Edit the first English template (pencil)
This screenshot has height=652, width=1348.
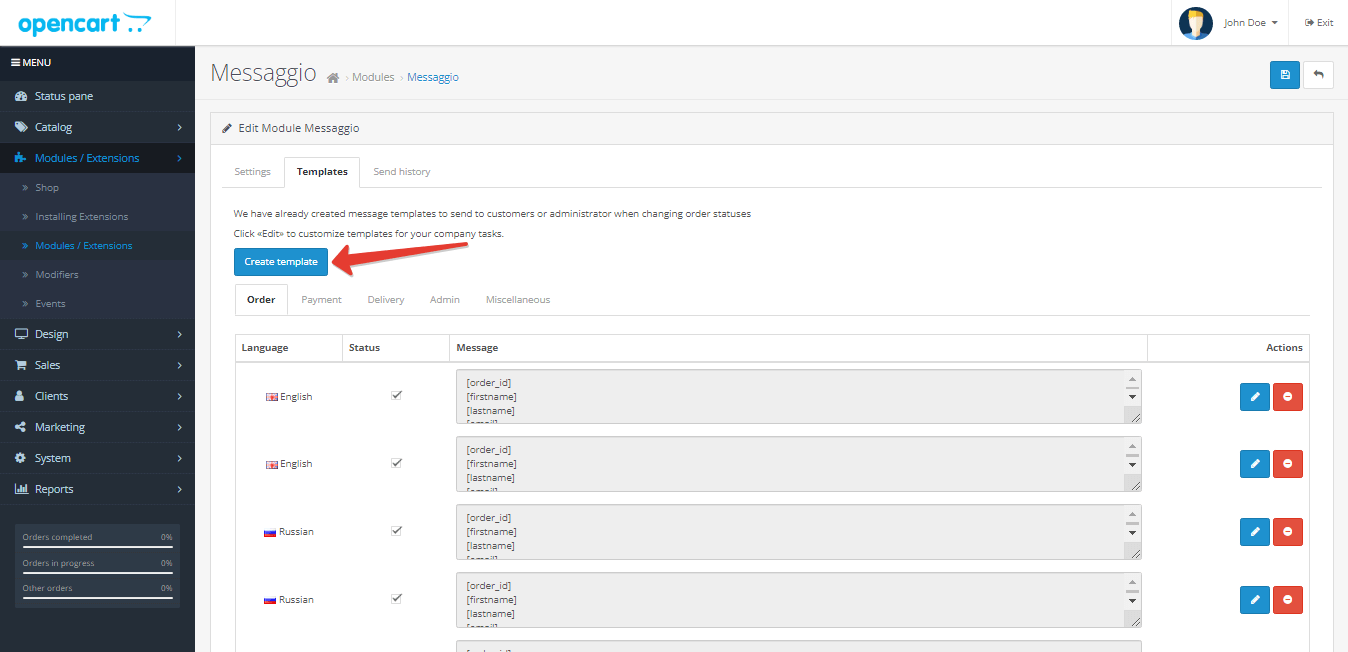pyautogui.click(x=1255, y=397)
